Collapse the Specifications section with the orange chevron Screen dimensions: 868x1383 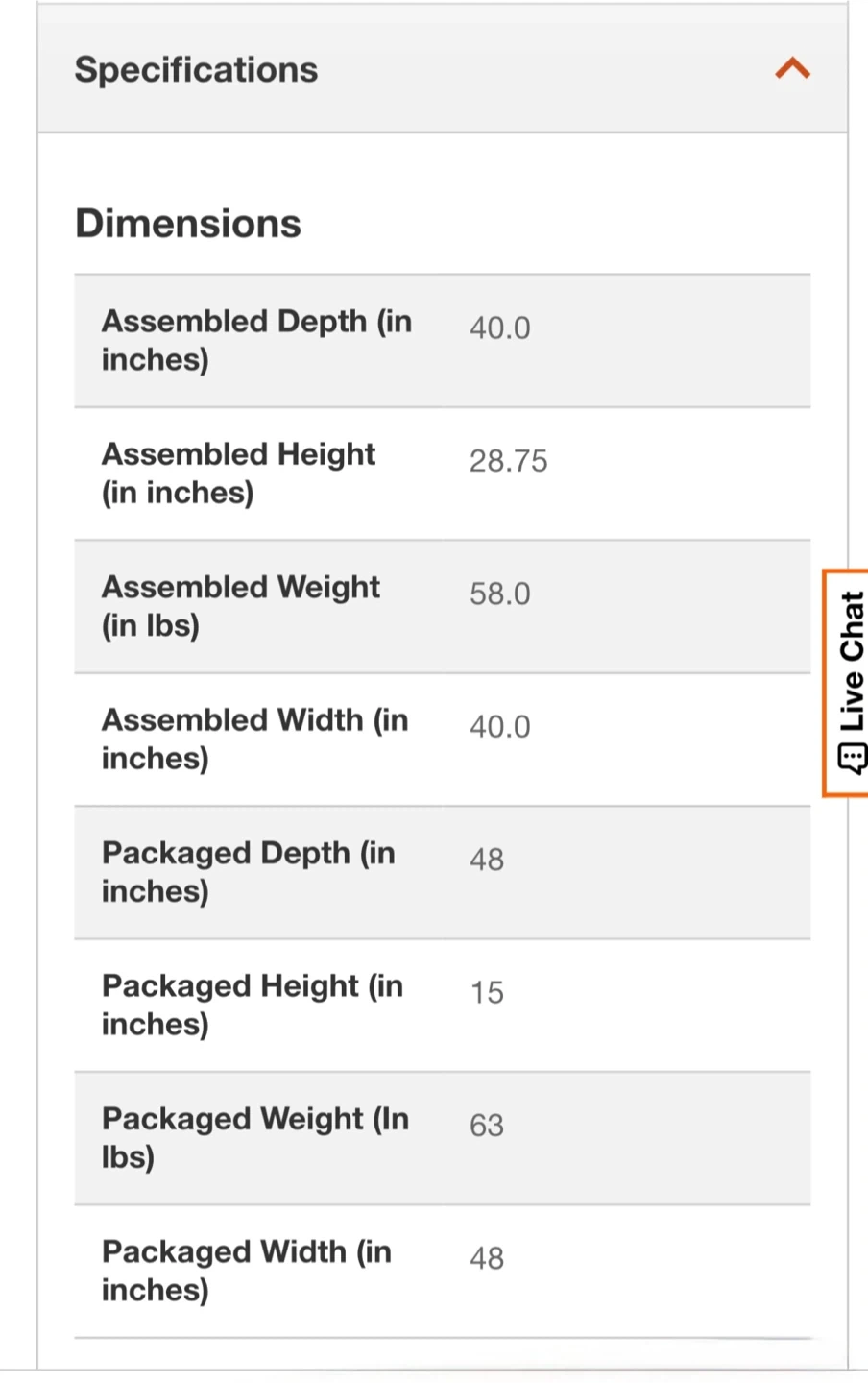pyautogui.click(x=792, y=69)
